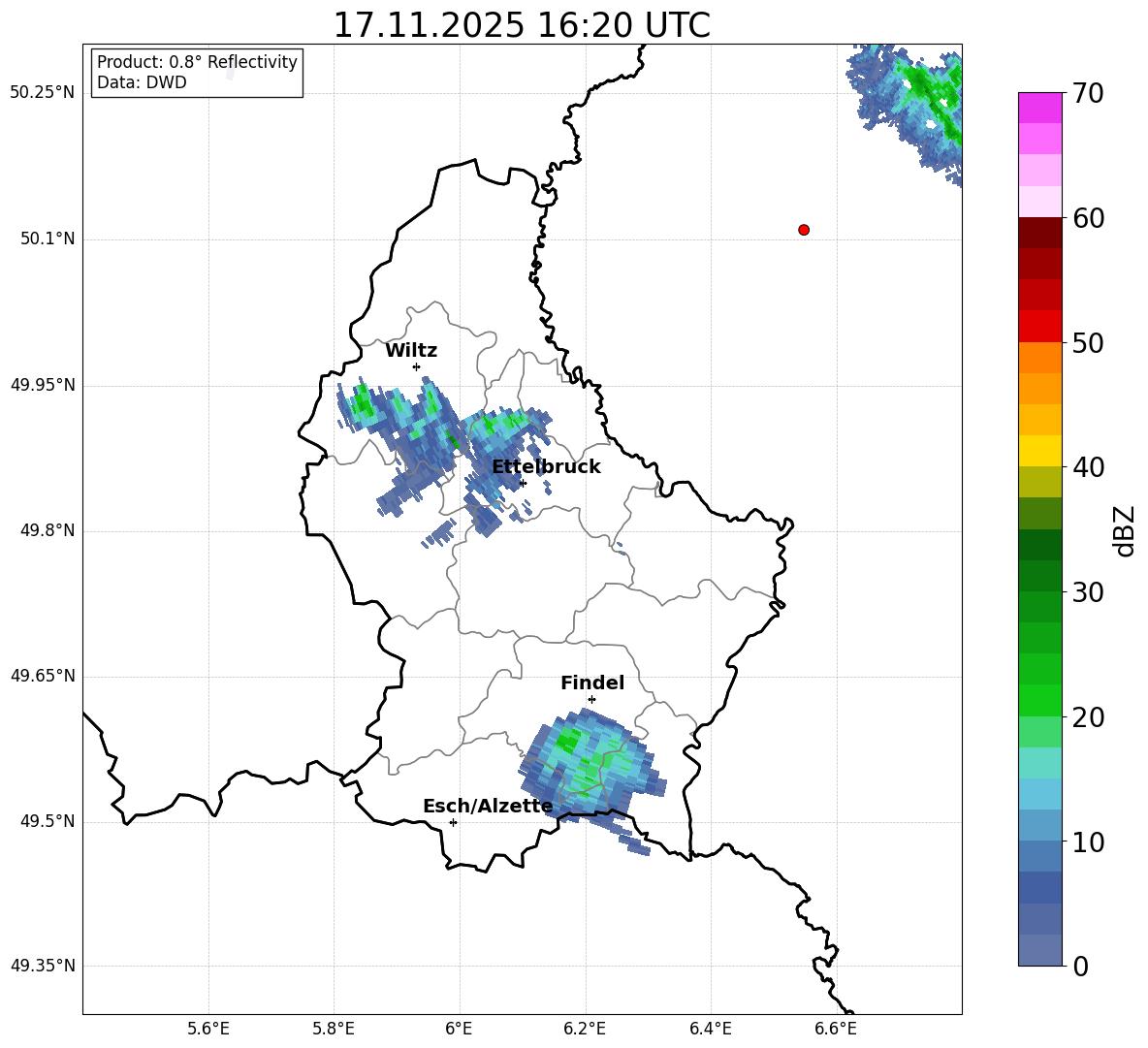Click the 30 tick on the colorbar
This screenshot has height=1048, width=1148.
[x=1088, y=592]
